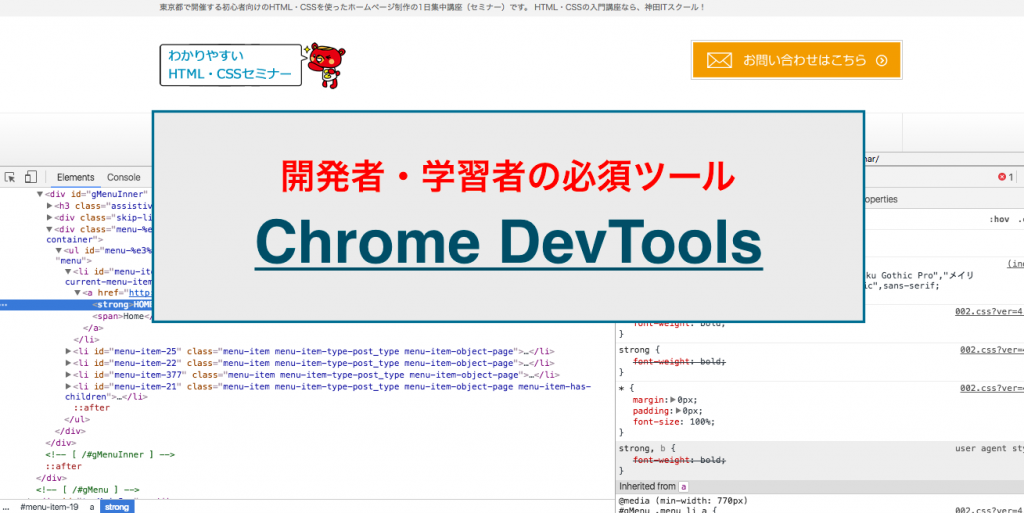Click the href URL link in DOM
1024x513 pixels.
[140, 293]
